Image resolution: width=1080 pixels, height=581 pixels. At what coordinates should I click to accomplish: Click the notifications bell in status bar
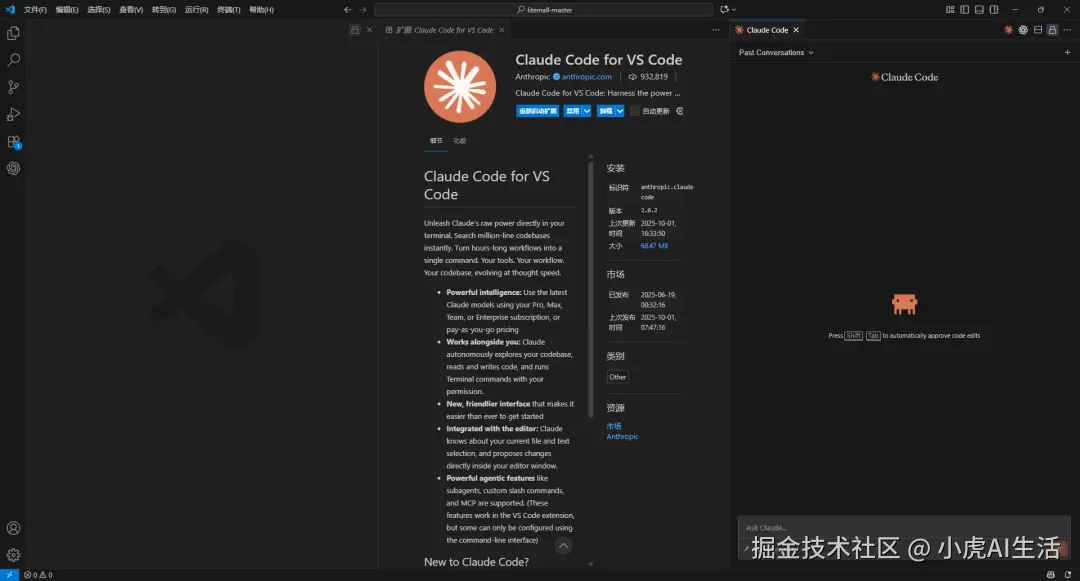pyautogui.click(x=1068, y=575)
